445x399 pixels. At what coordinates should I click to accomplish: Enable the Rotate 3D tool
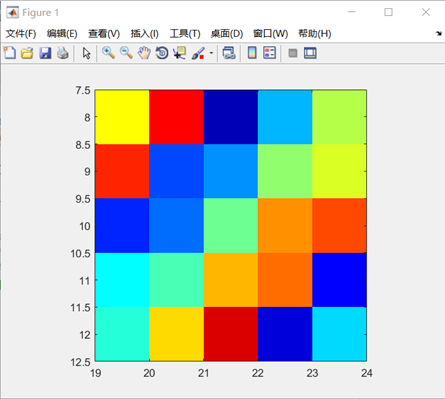162,53
